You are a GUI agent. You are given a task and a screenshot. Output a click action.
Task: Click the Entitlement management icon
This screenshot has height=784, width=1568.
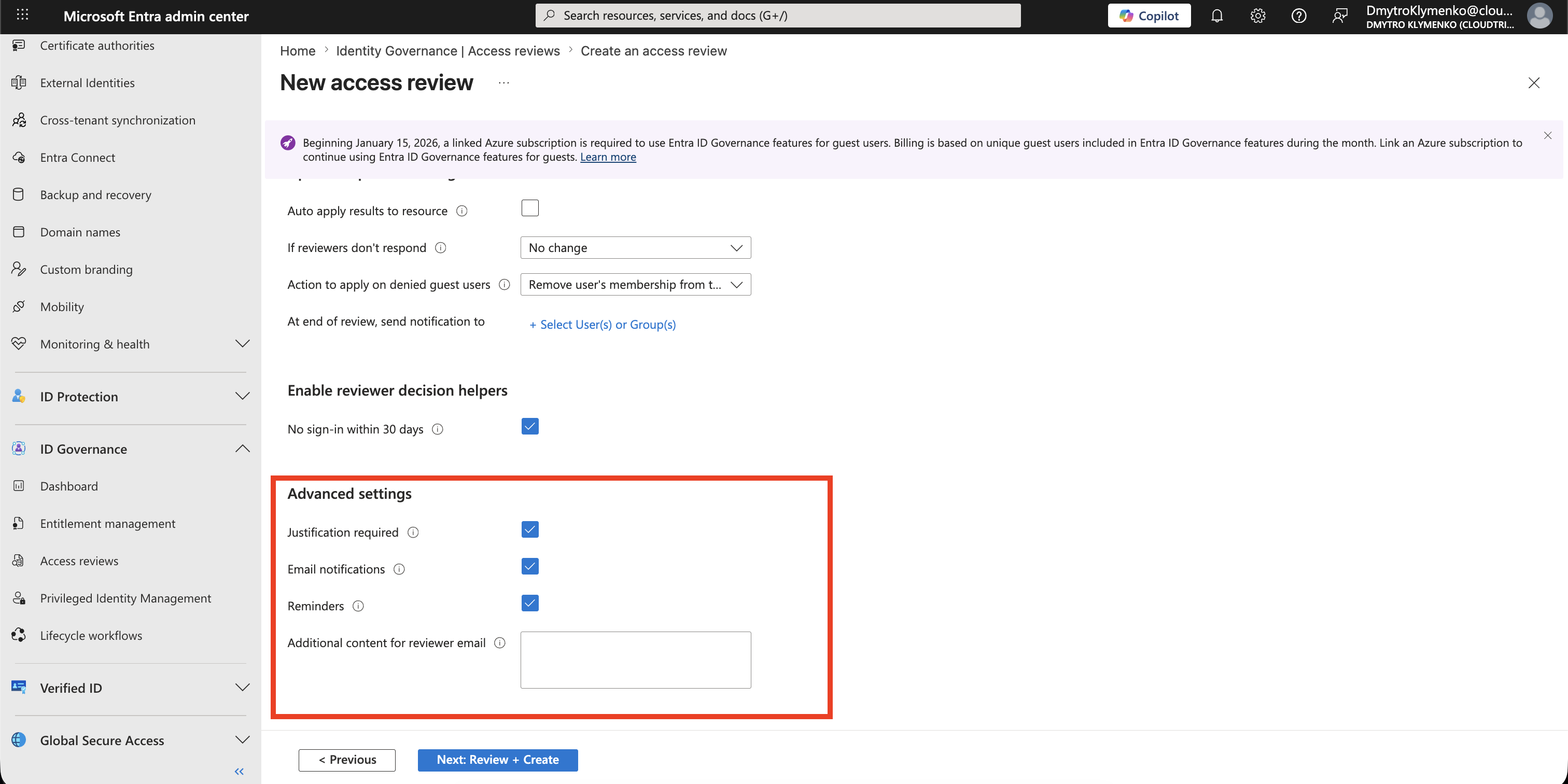point(19,523)
